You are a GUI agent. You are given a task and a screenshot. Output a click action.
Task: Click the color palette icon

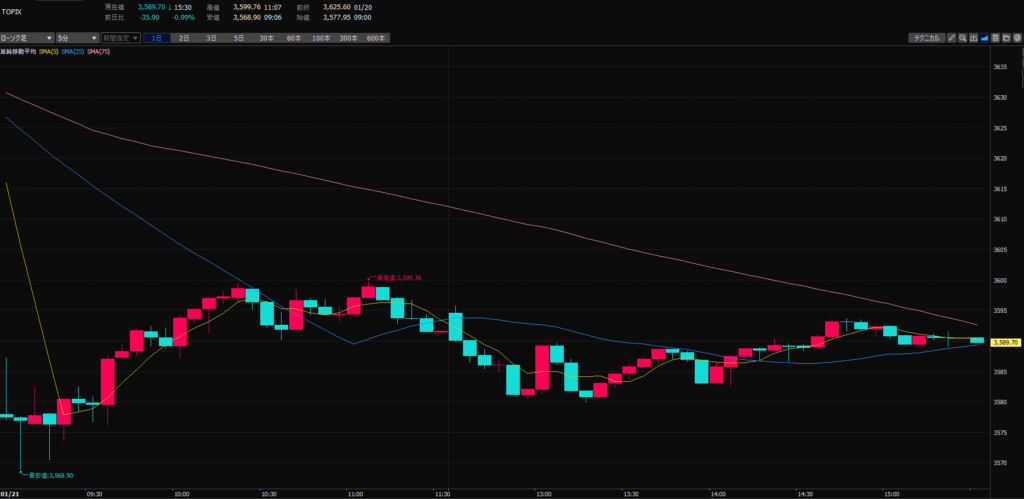pos(1017,37)
